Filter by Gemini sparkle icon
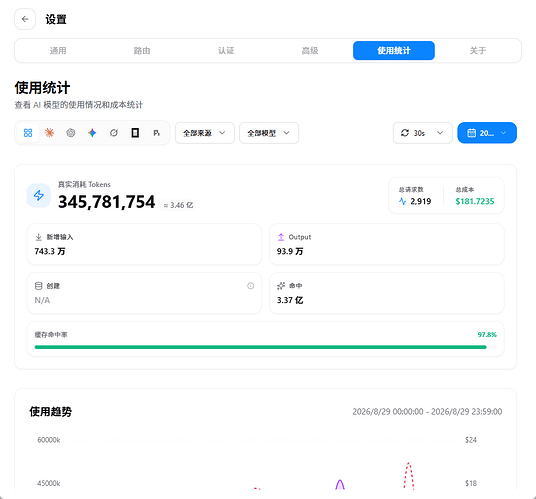This screenshot has height=499, width=536. click(92, 133)
